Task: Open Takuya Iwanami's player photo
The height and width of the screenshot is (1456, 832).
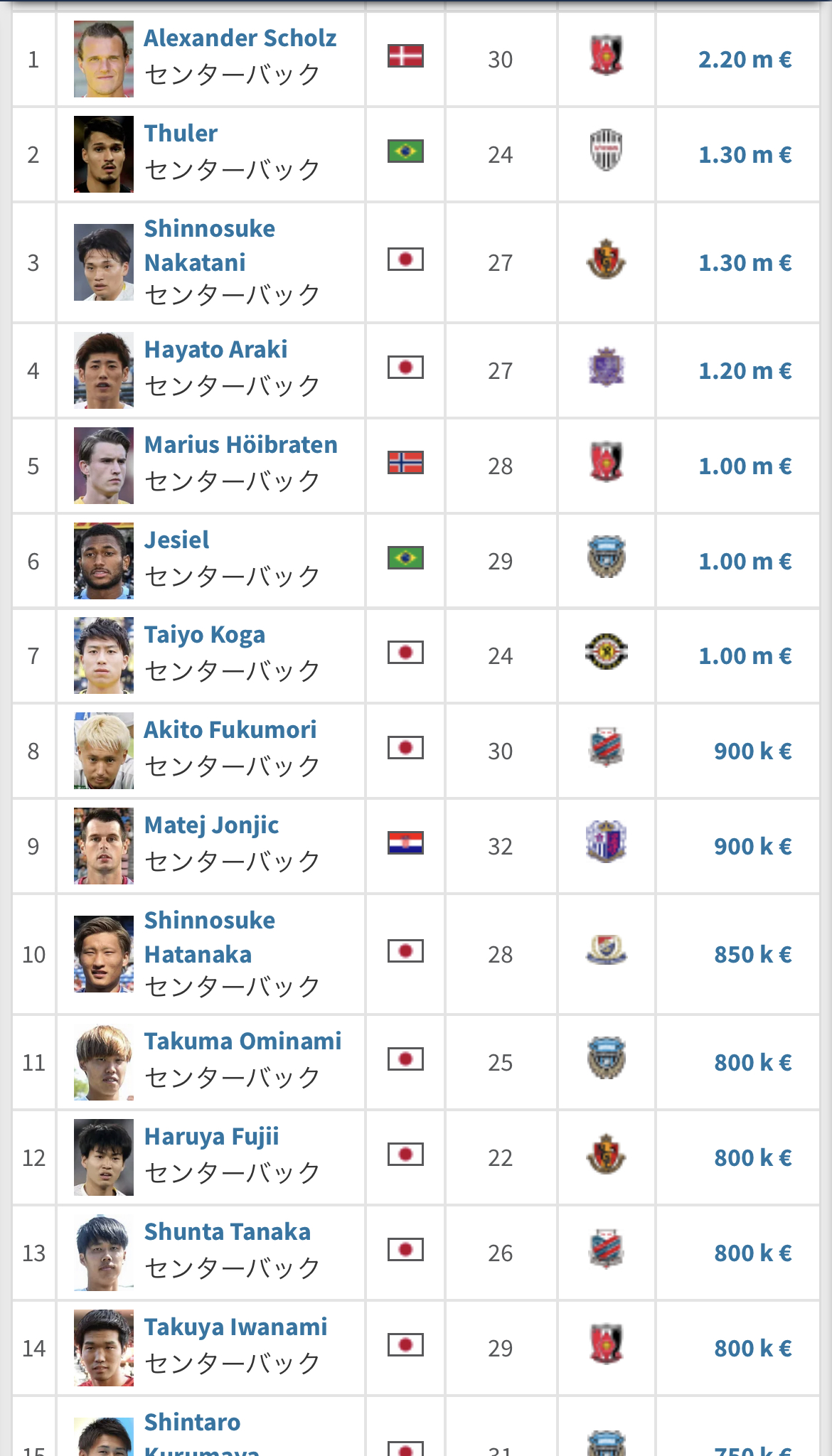Action: pos(104,1348)
